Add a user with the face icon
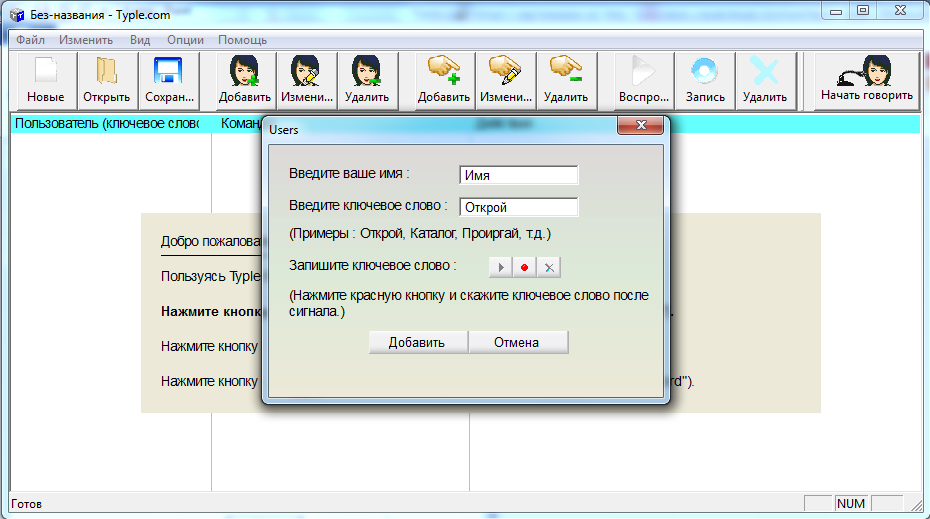This screenshot has height=519, width=930. pyautogui.click(x=245, y=80)
